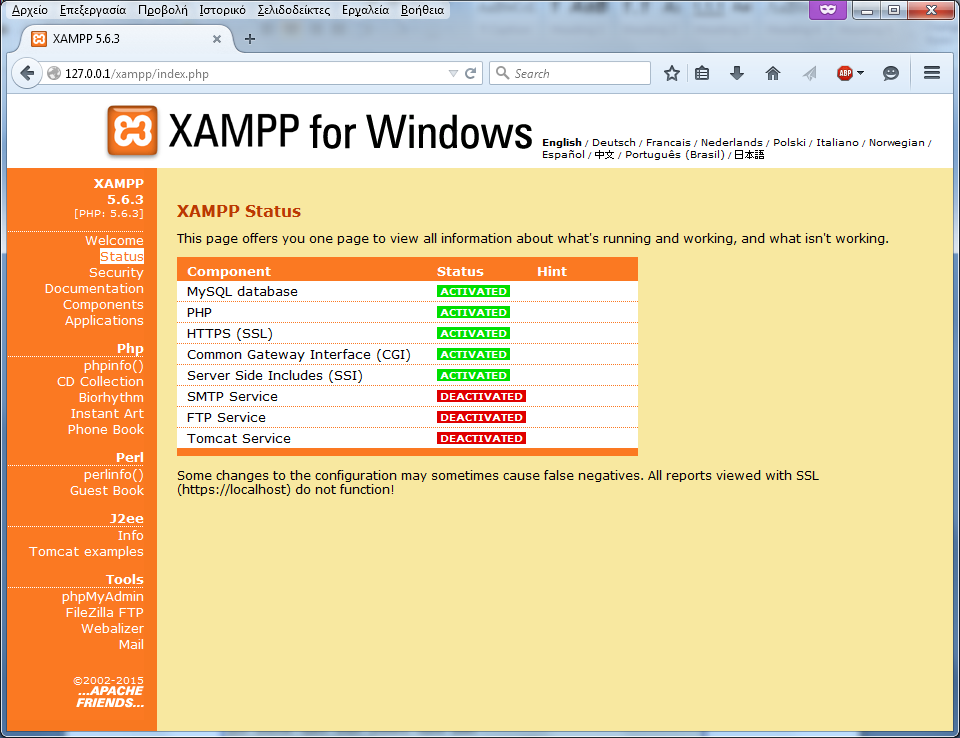Open the Documentation sidebar link

coord(94,288)
